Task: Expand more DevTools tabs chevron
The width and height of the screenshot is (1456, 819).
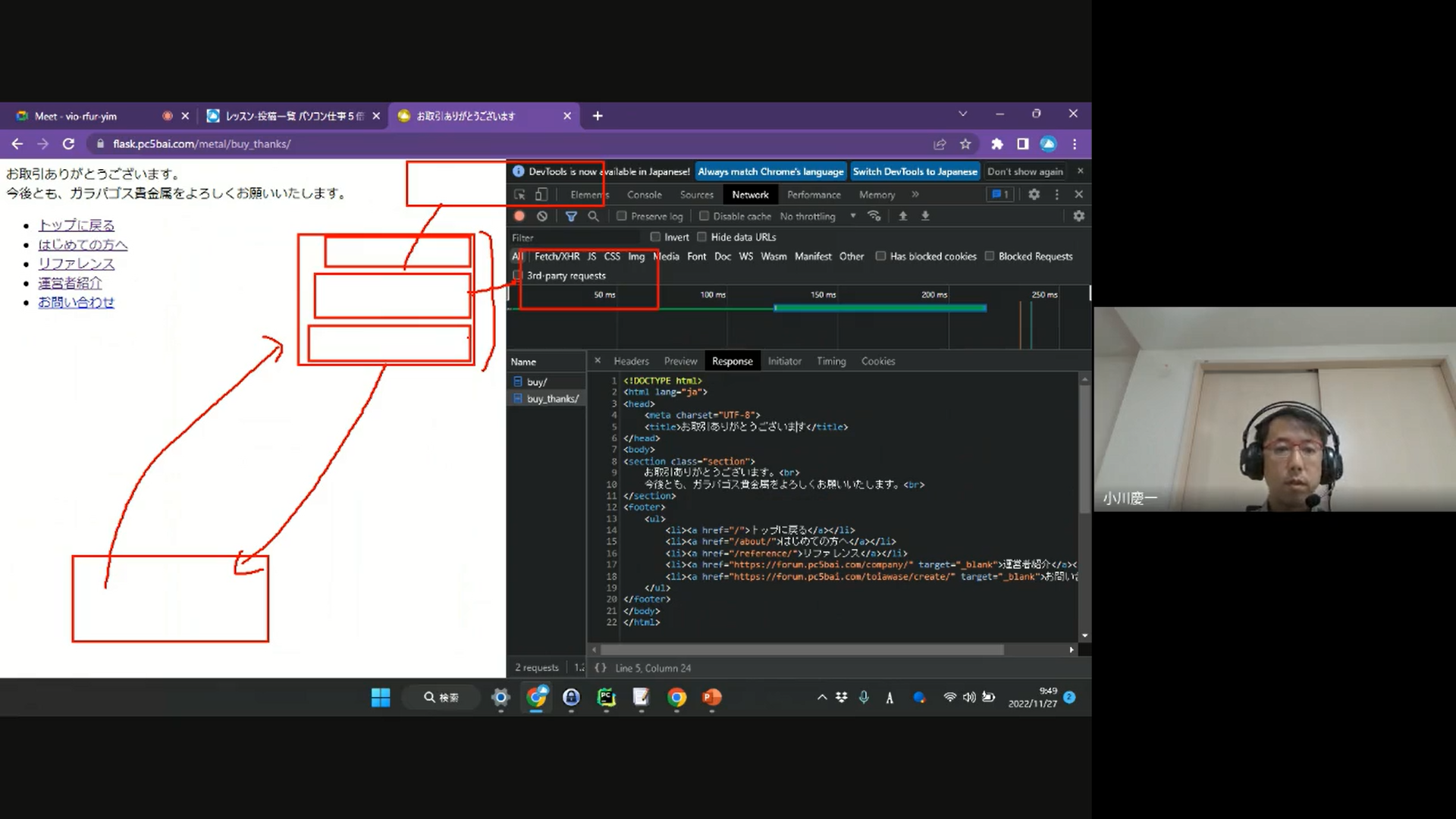Action: point(915,195)
